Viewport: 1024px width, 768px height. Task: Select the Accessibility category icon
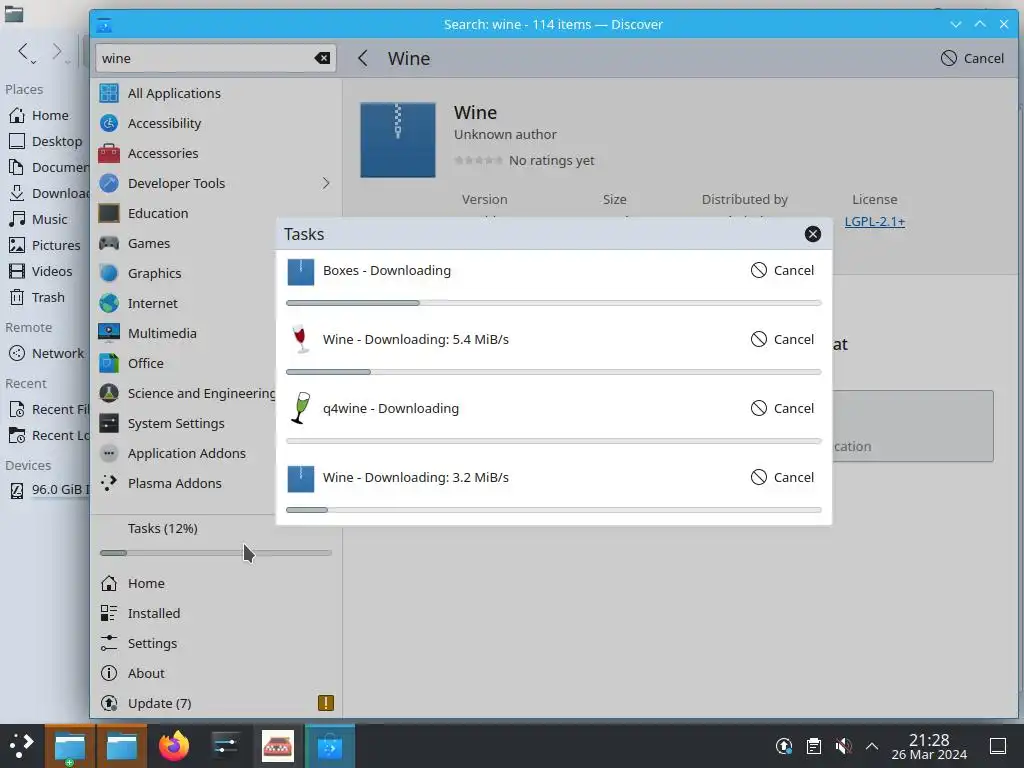coord(109,123)
